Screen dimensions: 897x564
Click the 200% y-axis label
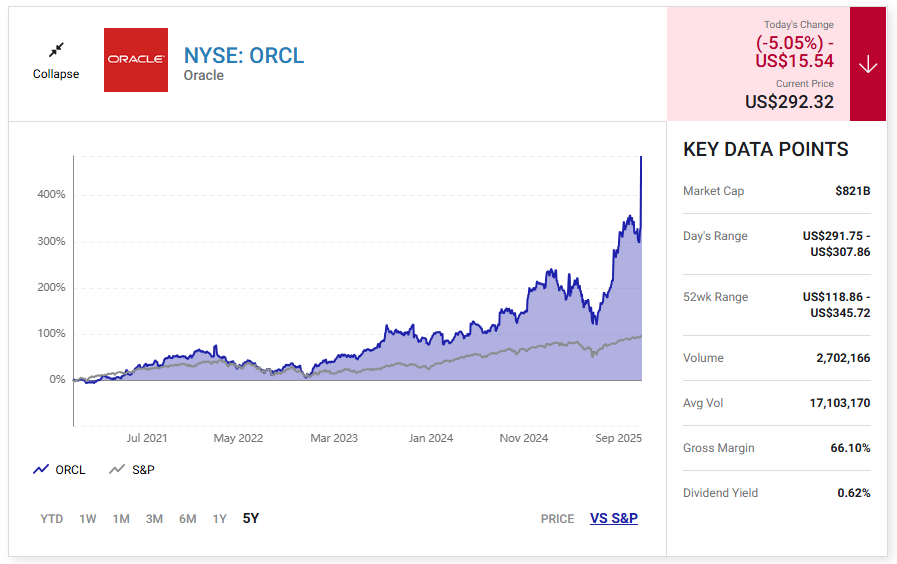pyautogui.click(x=51, y=287)
